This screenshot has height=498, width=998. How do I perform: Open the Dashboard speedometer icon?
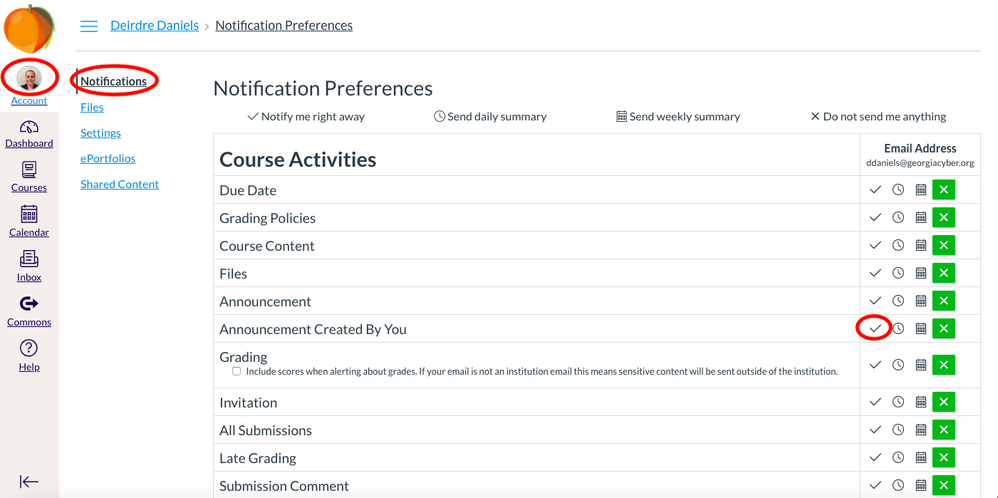(x=29, y=127)
